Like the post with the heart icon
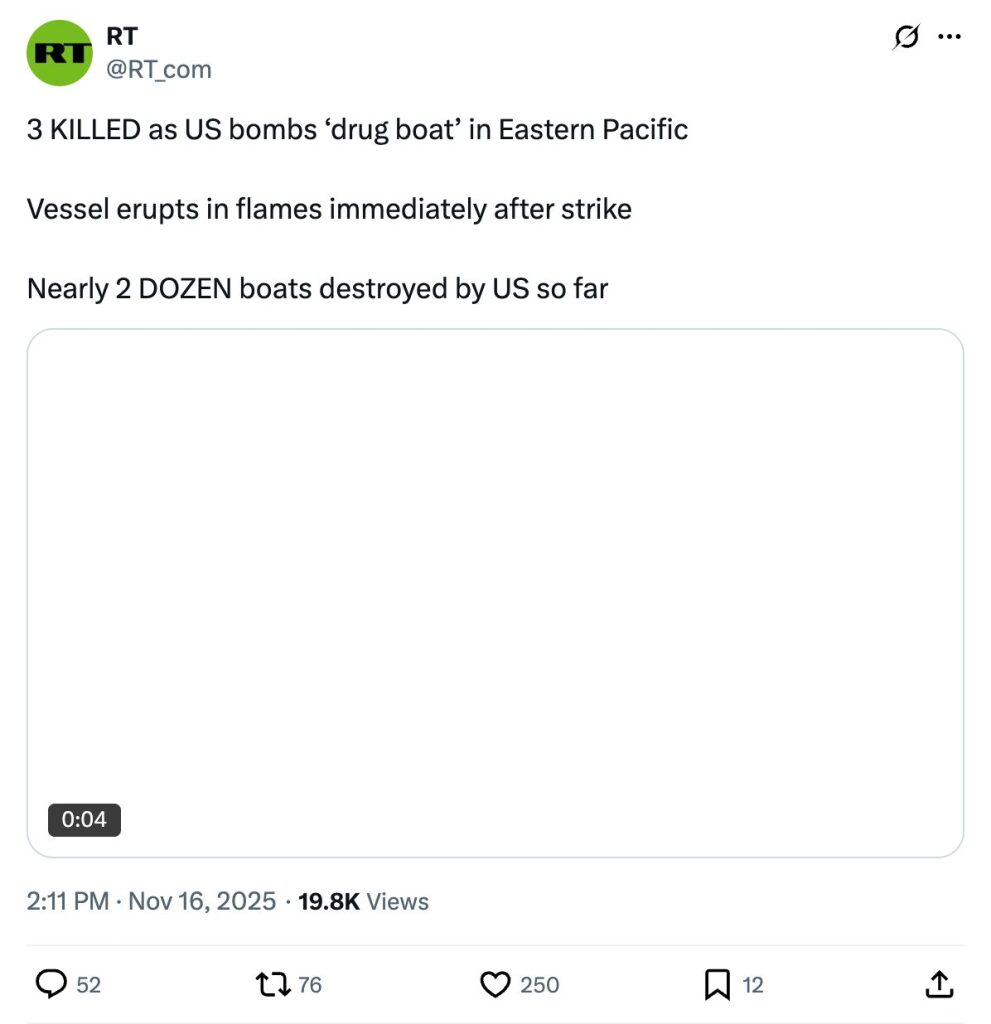 496,985
